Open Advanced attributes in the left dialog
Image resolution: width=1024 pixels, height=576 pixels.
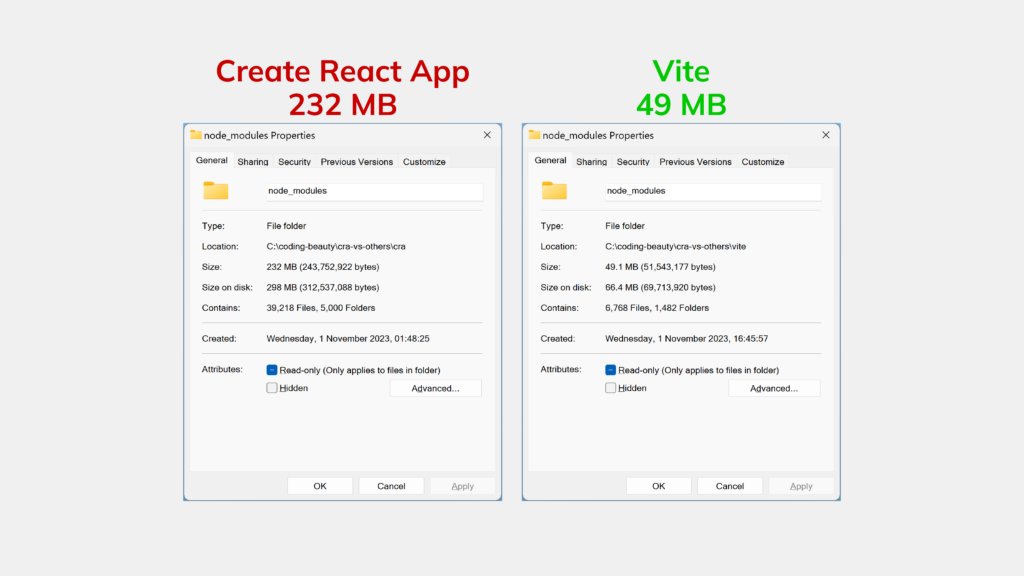click(435, 388)
